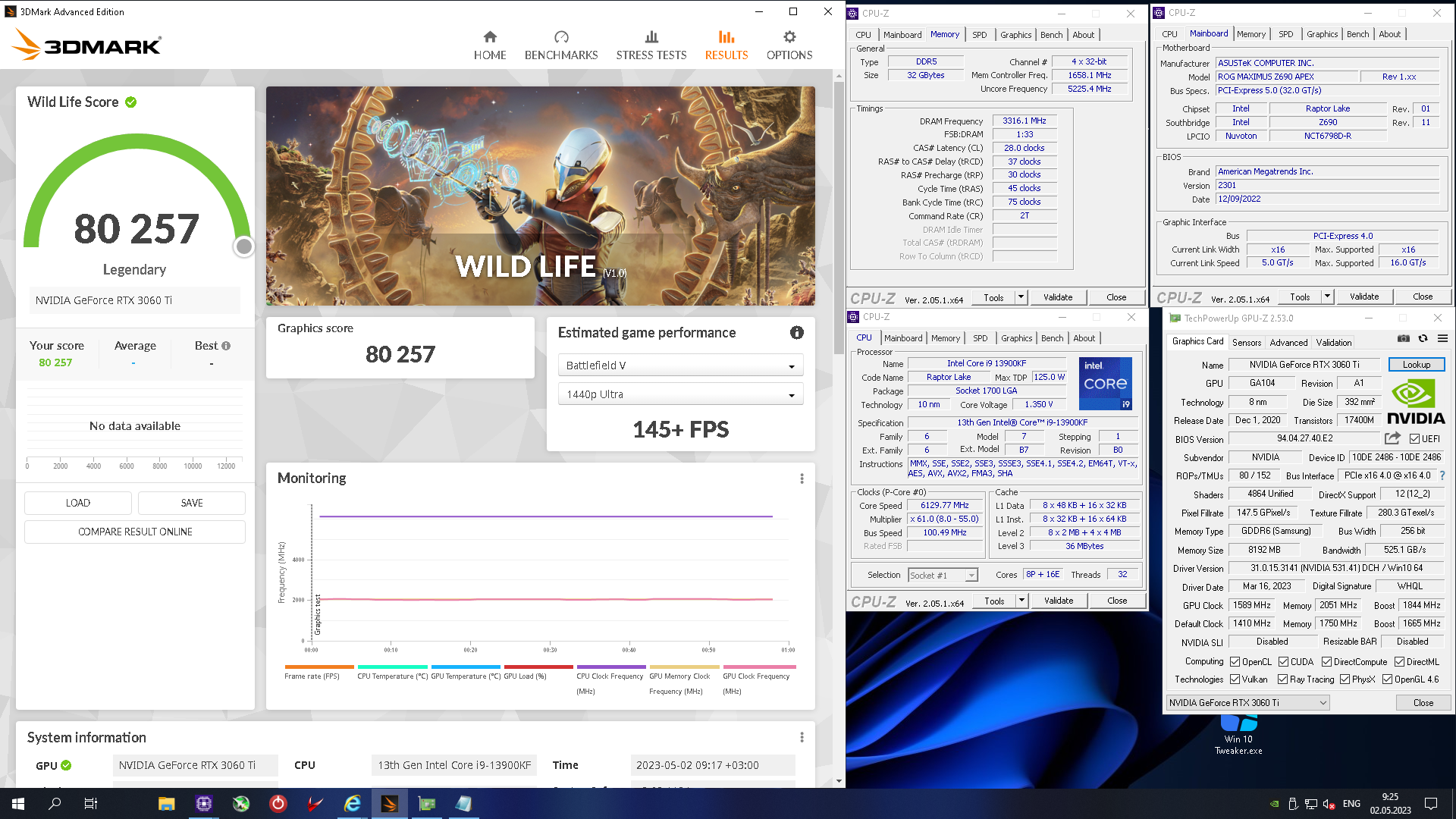
Task: Open the BENCHMARKS section in 3DMark
Action: (561, 45)
